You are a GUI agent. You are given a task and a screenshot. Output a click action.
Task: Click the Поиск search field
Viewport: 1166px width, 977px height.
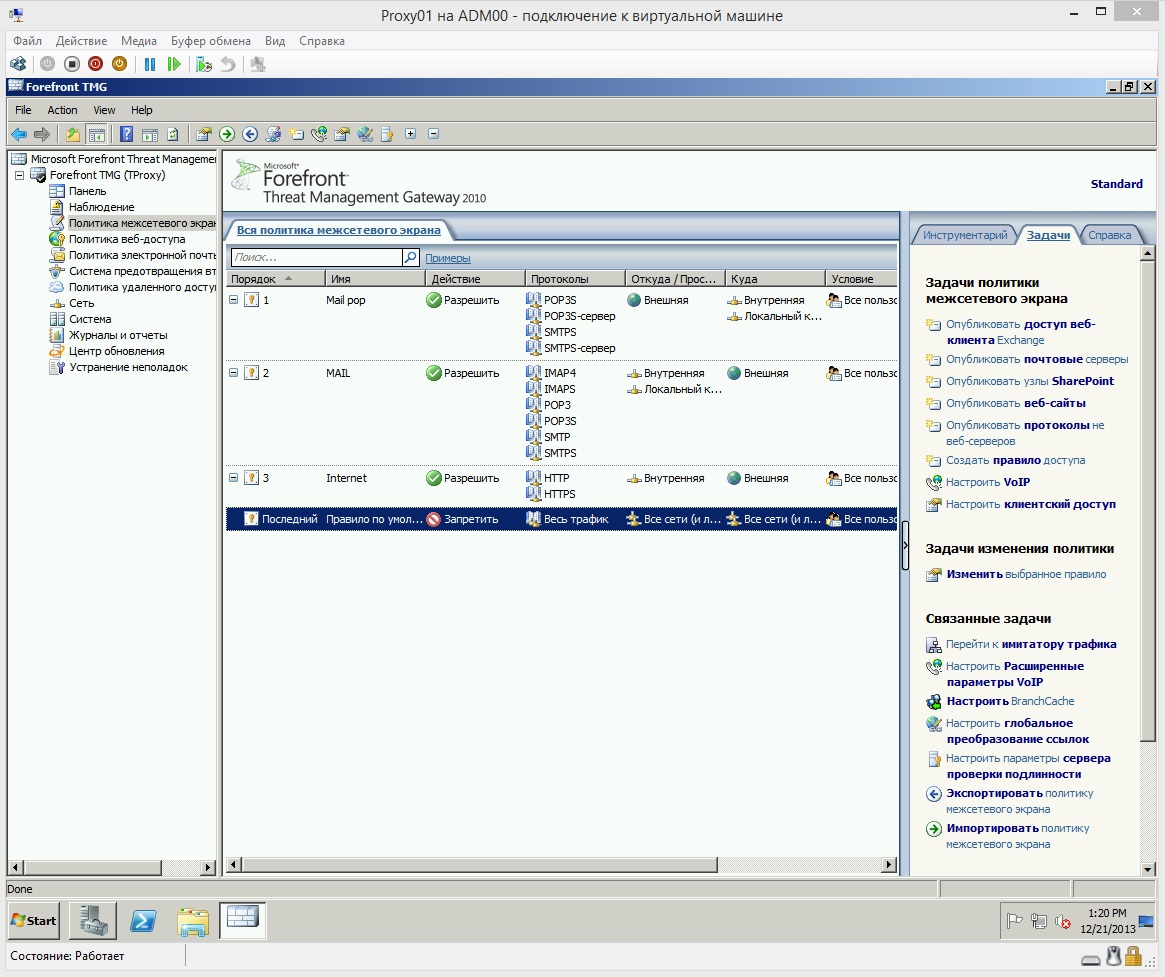[316, 257]
